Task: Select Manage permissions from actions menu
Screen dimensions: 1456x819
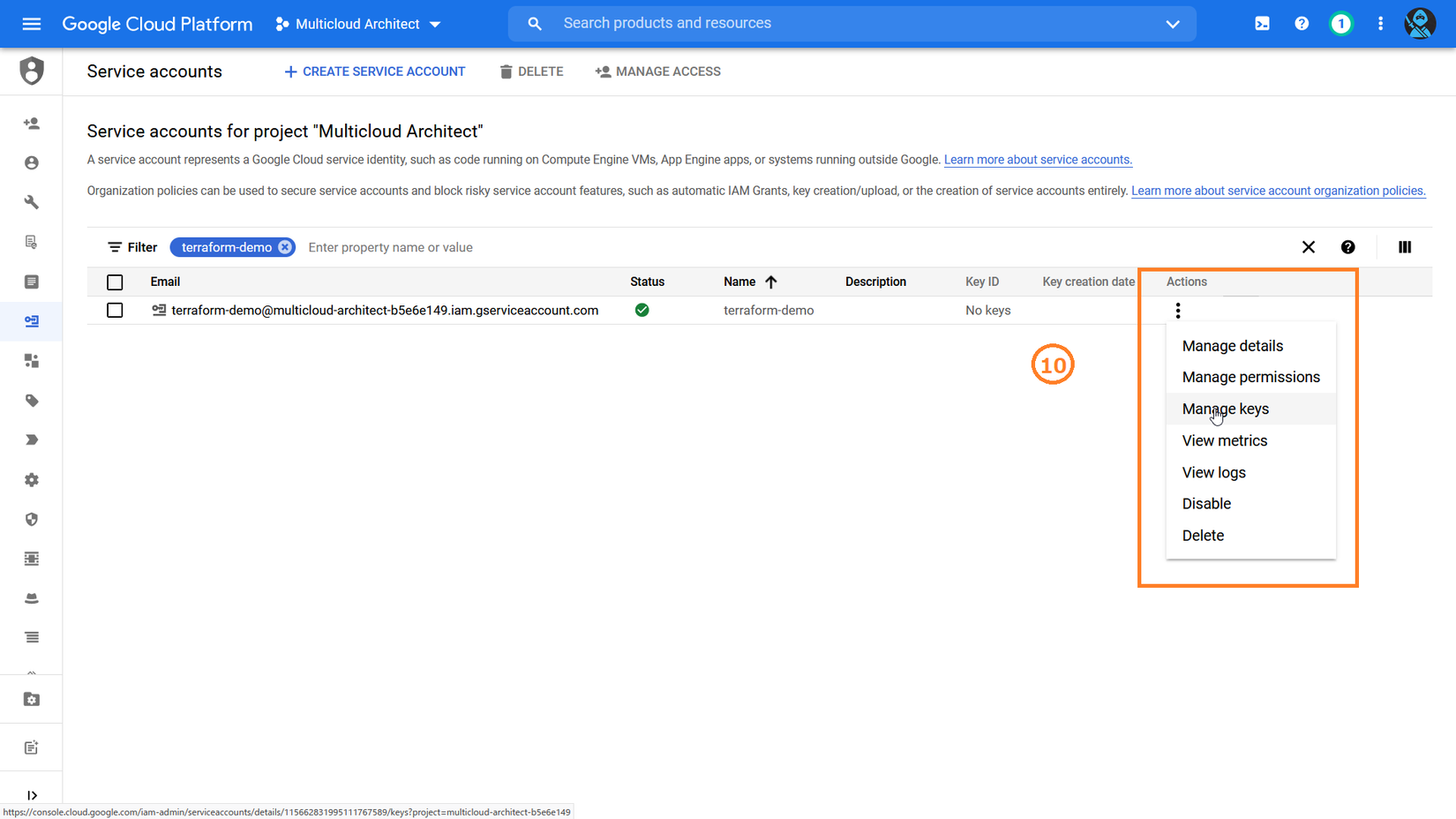Action: pos(1251,377)
